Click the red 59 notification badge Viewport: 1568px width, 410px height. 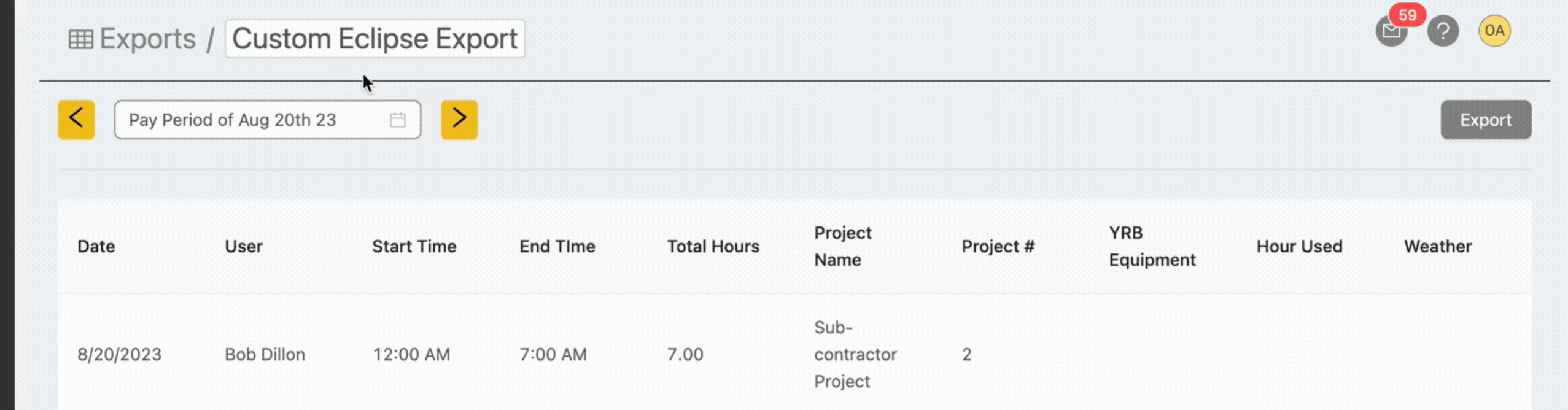point(1407,15)
